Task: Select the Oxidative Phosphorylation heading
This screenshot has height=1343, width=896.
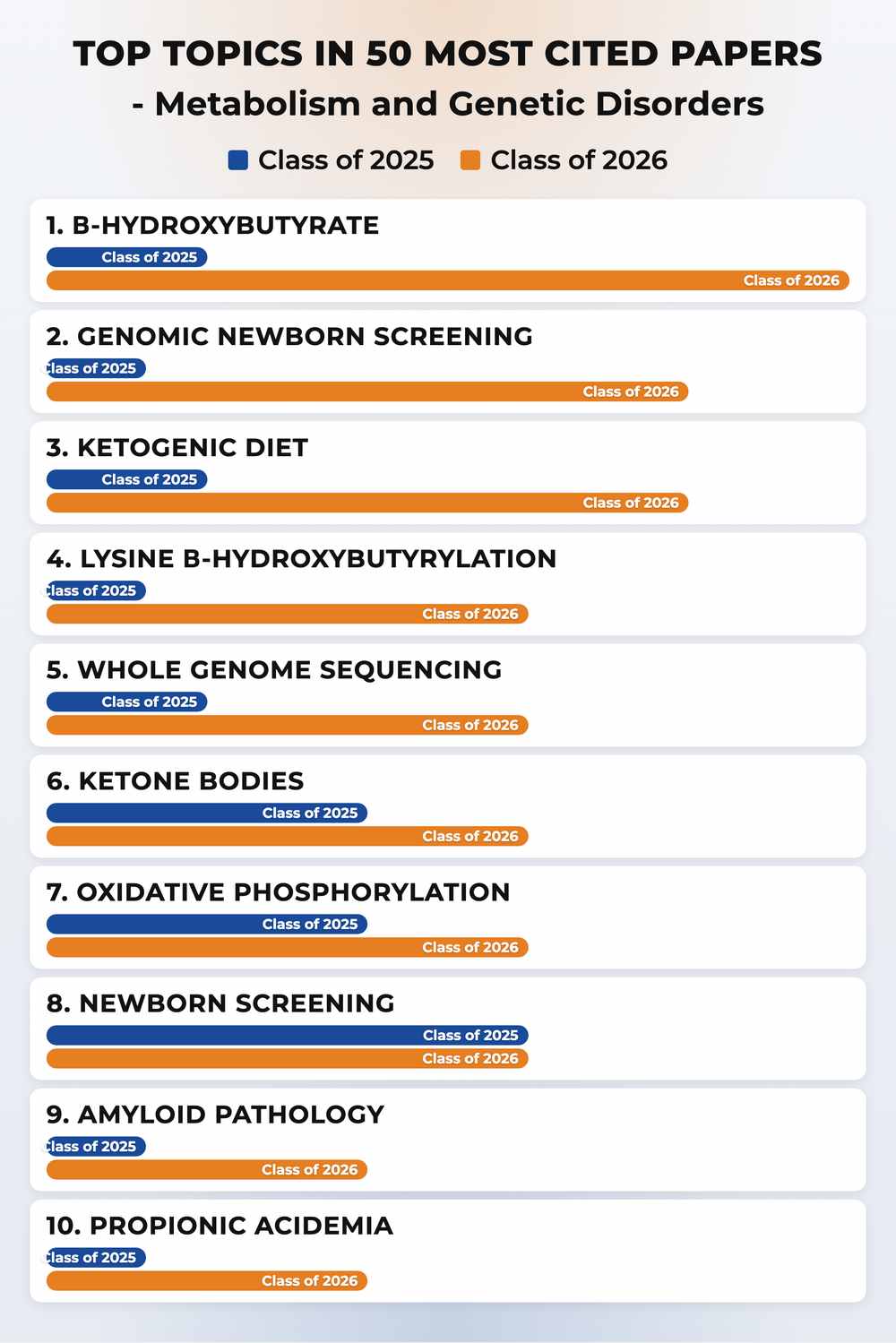Action: (278, 891)
